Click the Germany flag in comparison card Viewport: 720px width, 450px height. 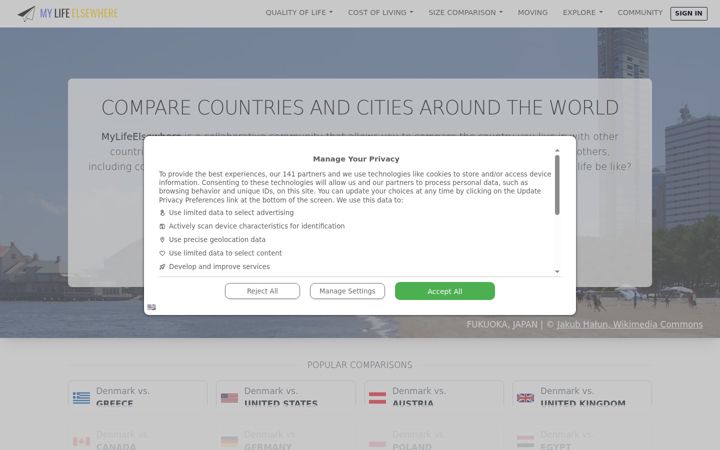click(229, 441)
